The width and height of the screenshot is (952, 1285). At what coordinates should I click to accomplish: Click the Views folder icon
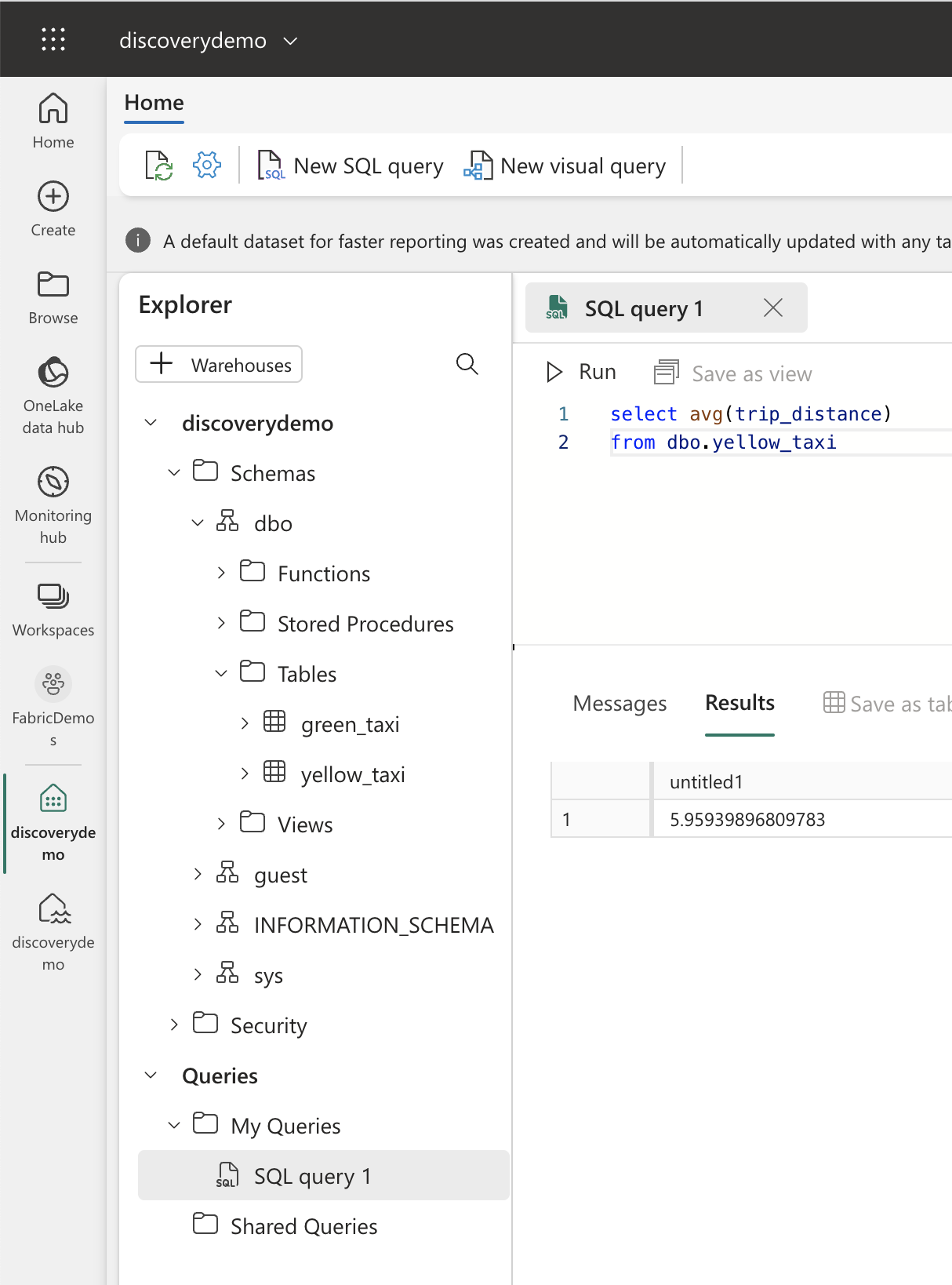pyautogui.click(x=253, y=822)
